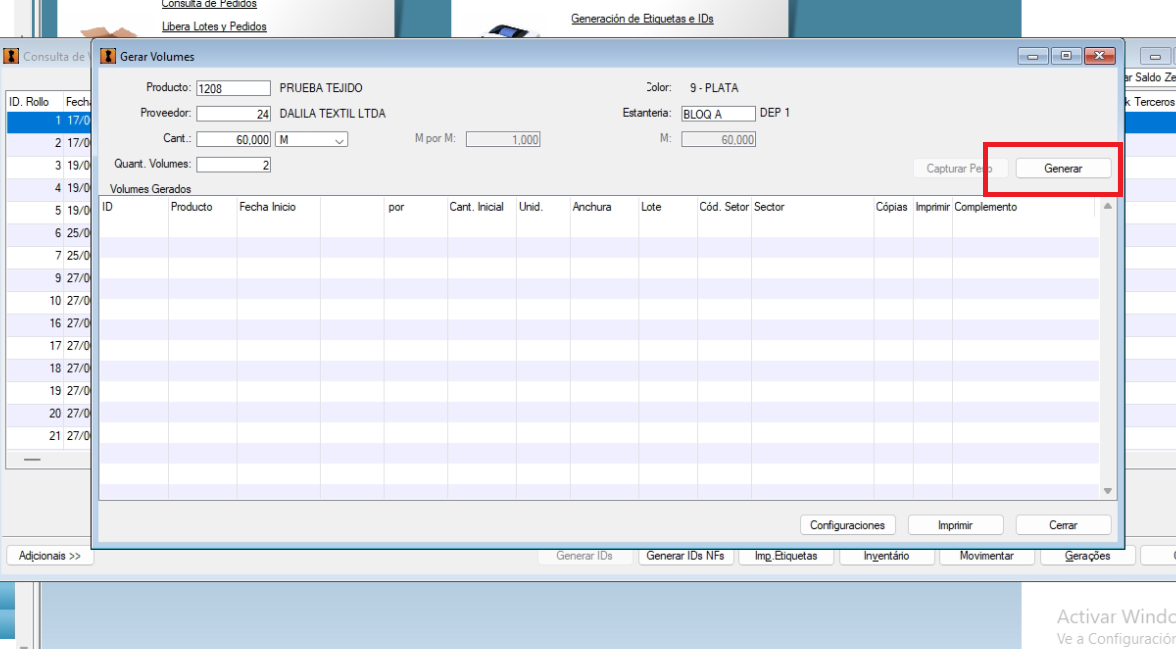The height and width of the screenshot is (649, 1176).
Task: Open the Generación de Etiquetas e IDs link
Action: pyautogui.click(x=642, y=19)
